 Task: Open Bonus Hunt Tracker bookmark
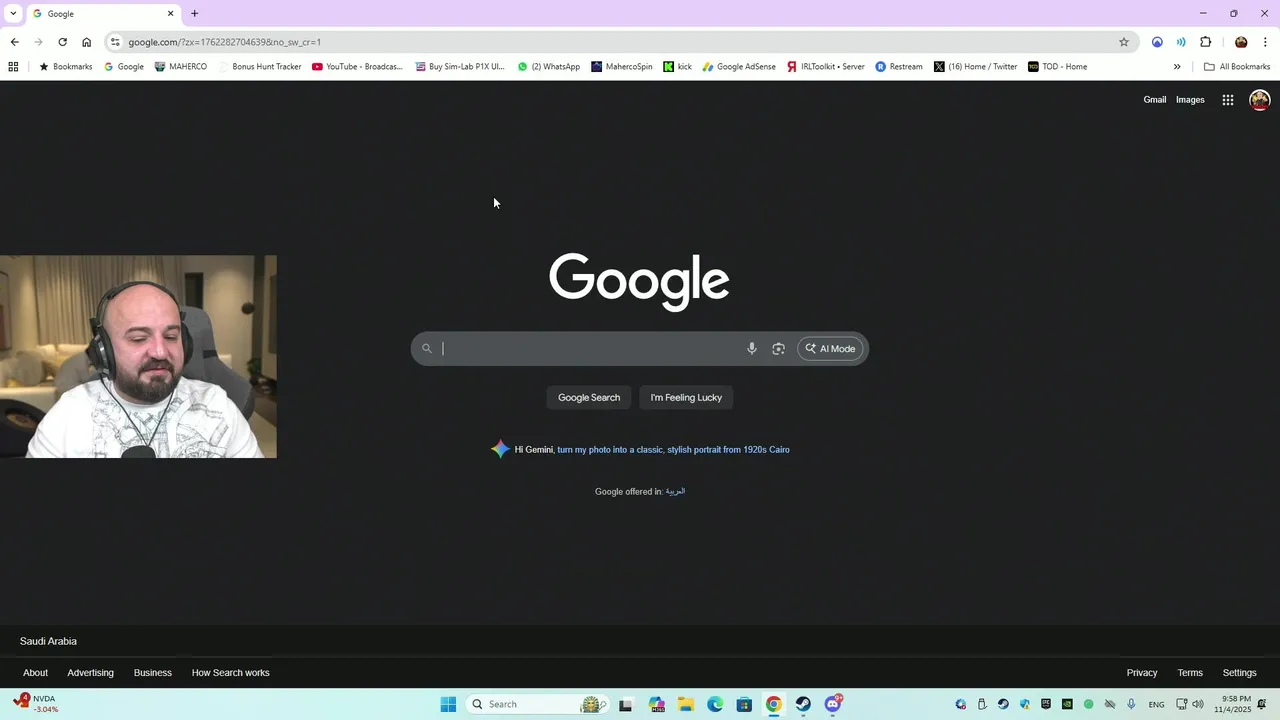coord(259,67)
